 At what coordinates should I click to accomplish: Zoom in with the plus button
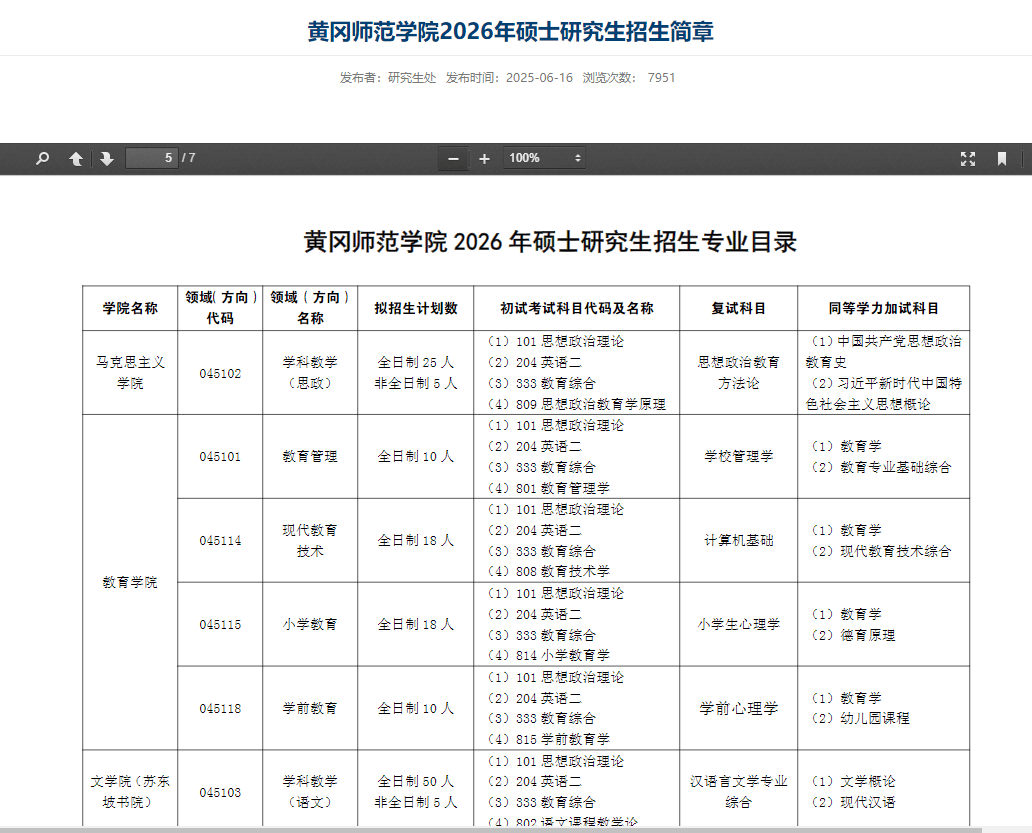[484, 159]
